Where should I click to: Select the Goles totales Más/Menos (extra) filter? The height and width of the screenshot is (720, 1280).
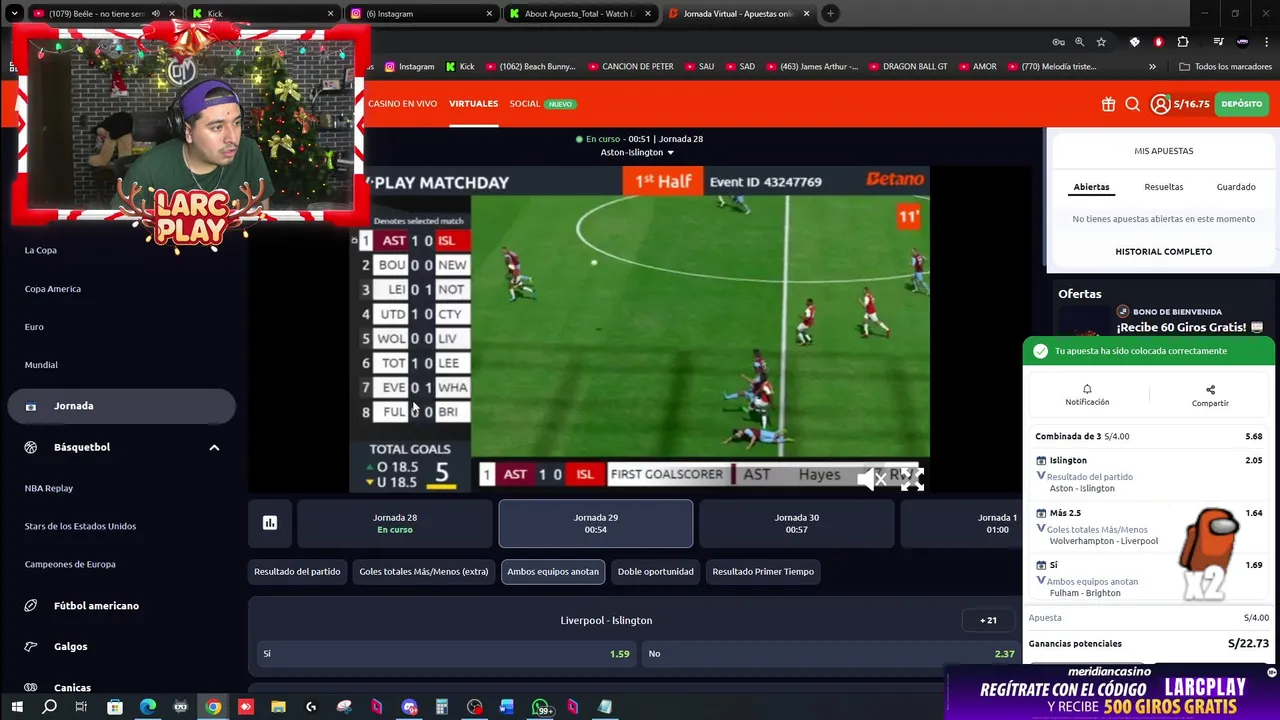(x=424, y=572)
